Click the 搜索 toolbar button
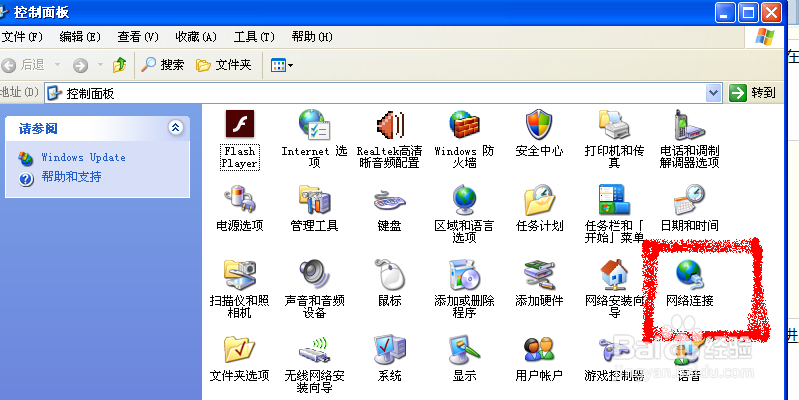Screen dimensions: 799x400 point(163,65)
